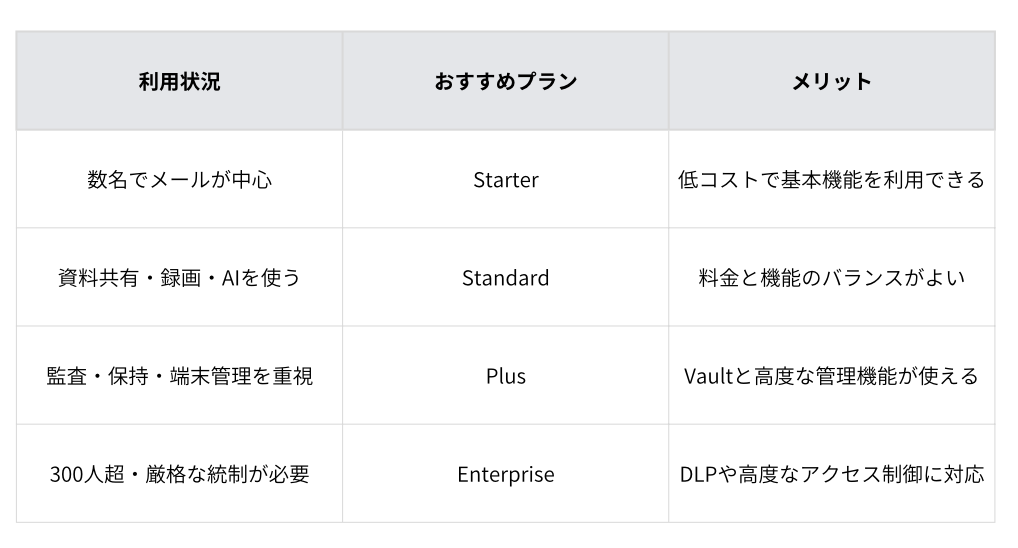The height and width of the screenshot is (548, 1018).
Task: Select the Enterprise plan cell
Action: [506, 474]
